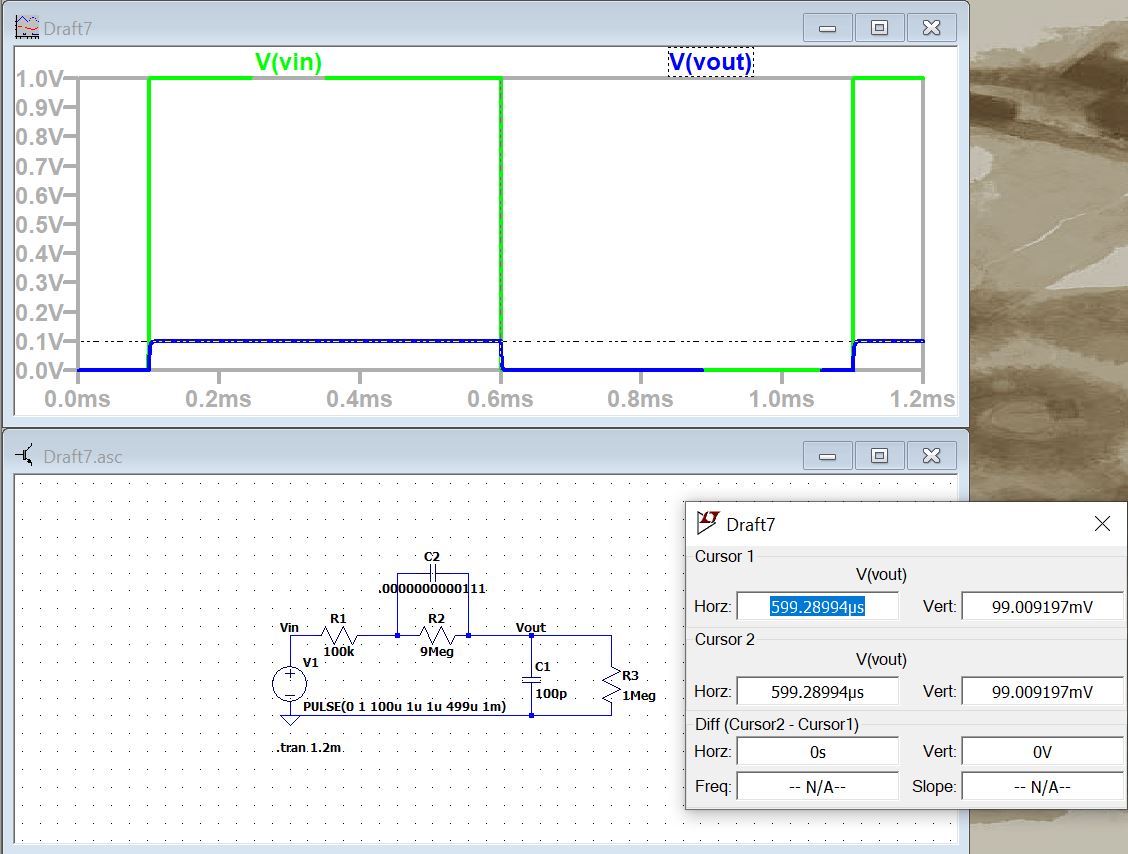Click the Cursor 1 Horz input field

coord(817,606)
